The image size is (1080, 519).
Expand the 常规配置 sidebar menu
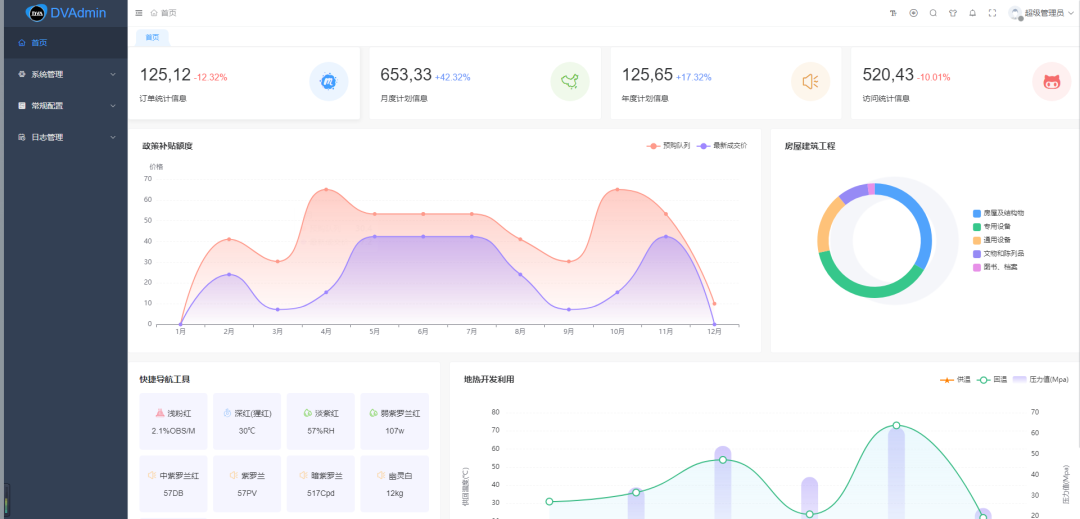(x=63, y=106)
